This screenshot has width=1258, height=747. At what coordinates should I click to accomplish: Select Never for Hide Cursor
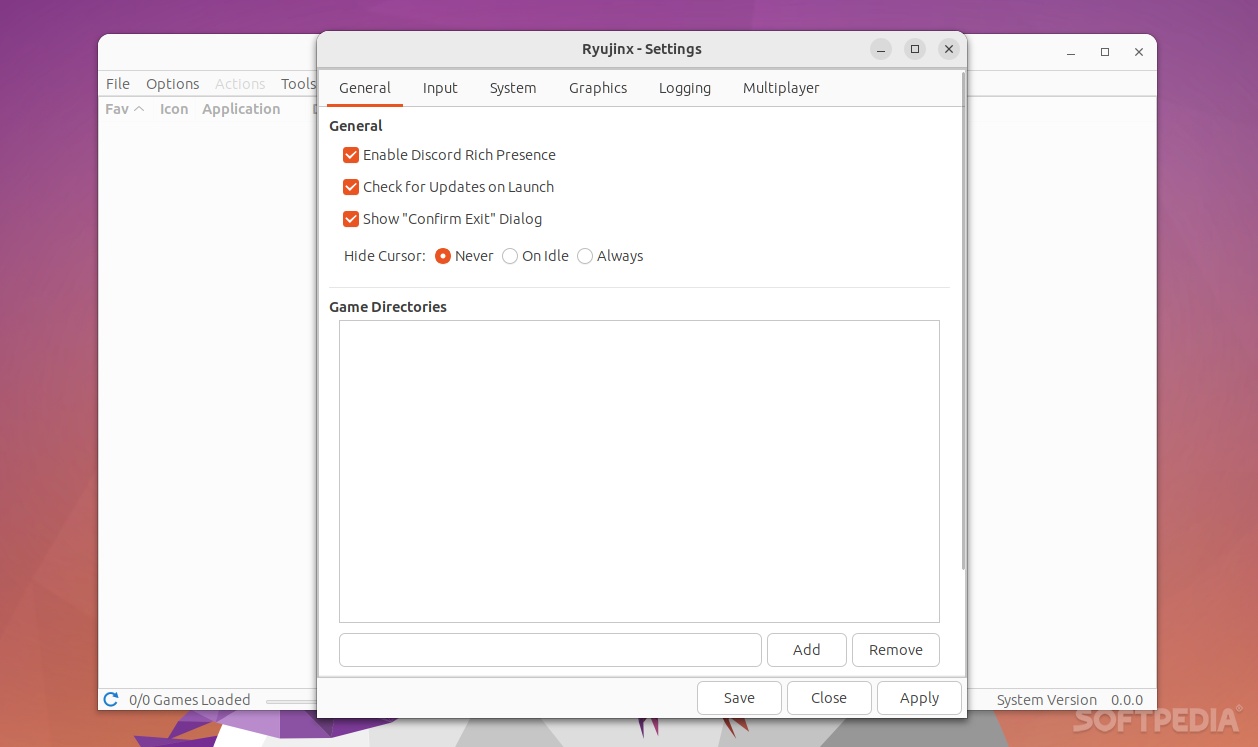(x=443, y=256)
